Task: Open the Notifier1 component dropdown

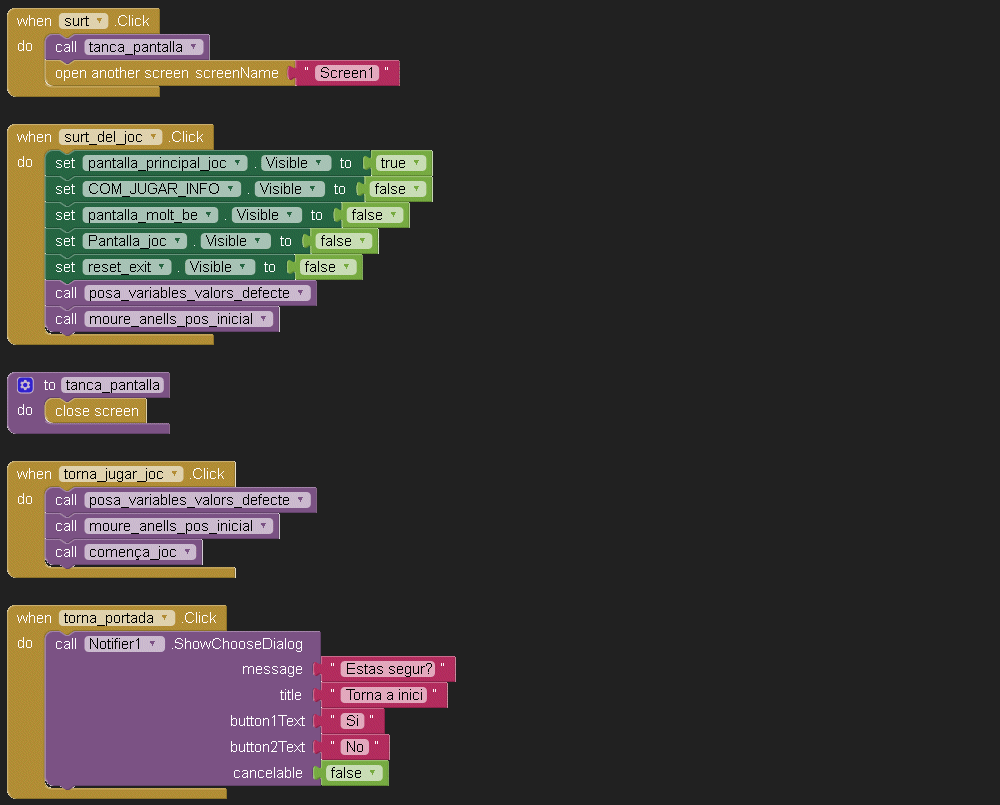Action: click(x=154, y=644)
